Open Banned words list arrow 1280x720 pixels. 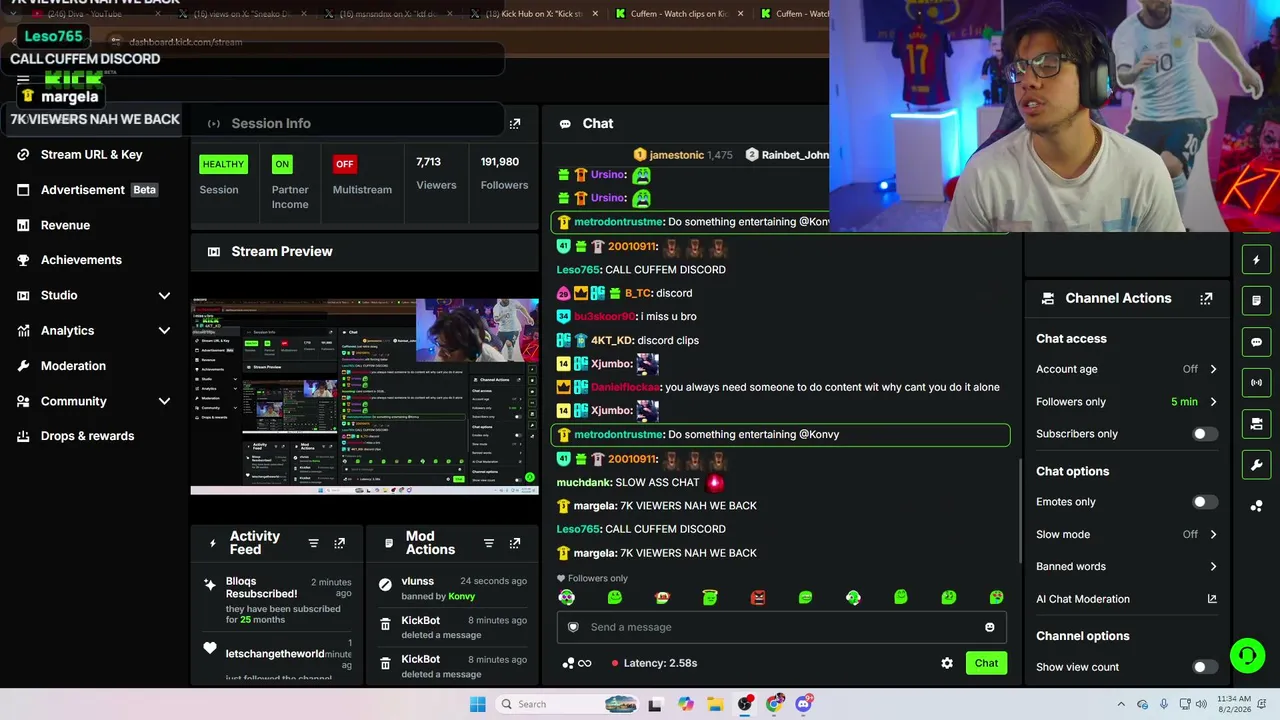point(1213,566)
